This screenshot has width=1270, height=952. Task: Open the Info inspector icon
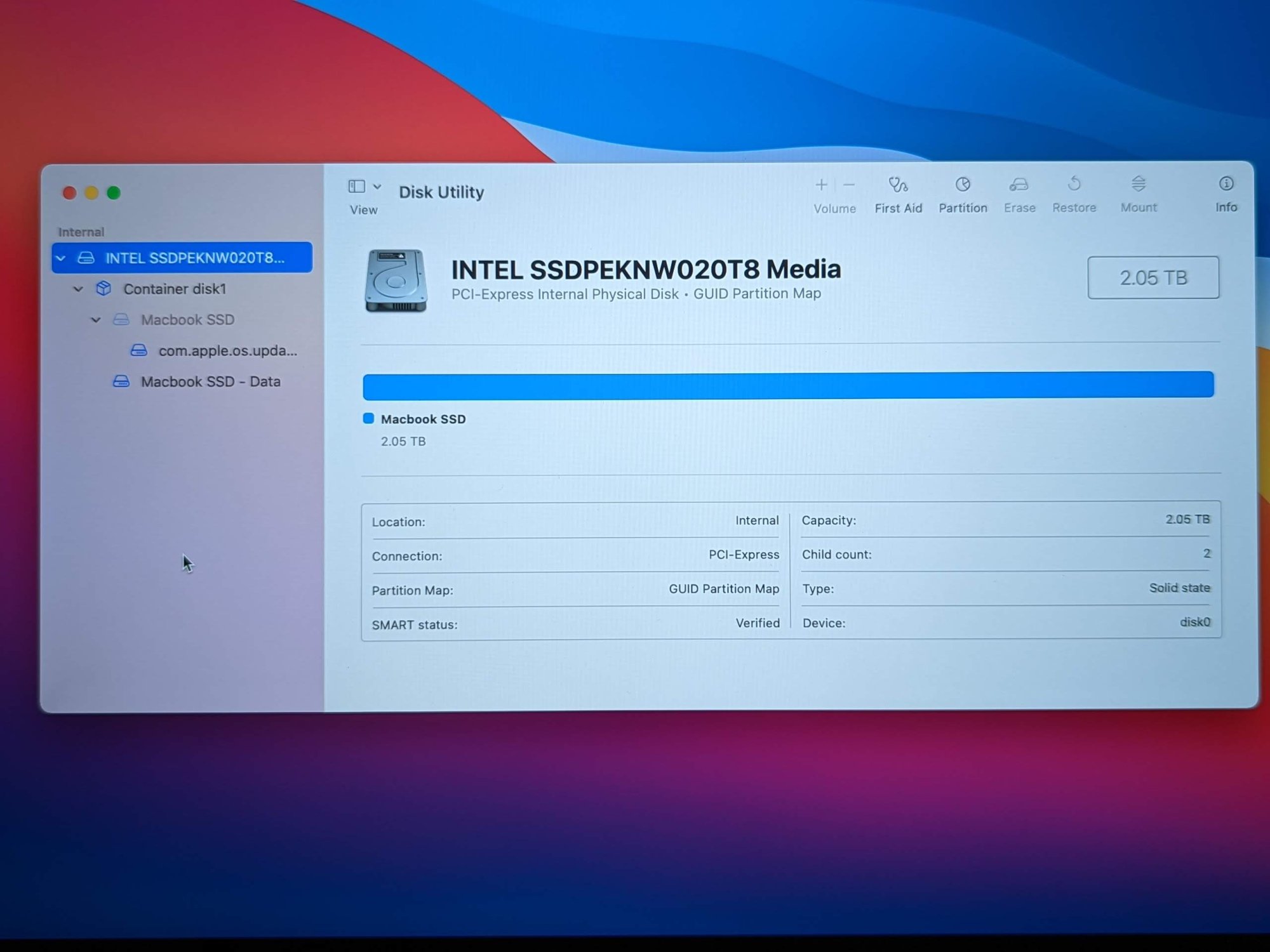point(1226,184)
